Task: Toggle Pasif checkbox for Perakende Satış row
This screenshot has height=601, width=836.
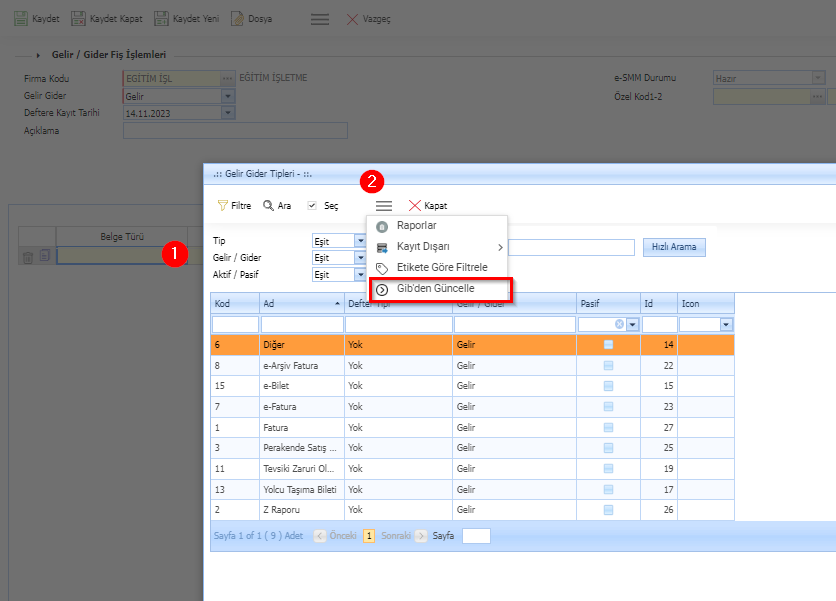Action: click(x=608, y=447)
